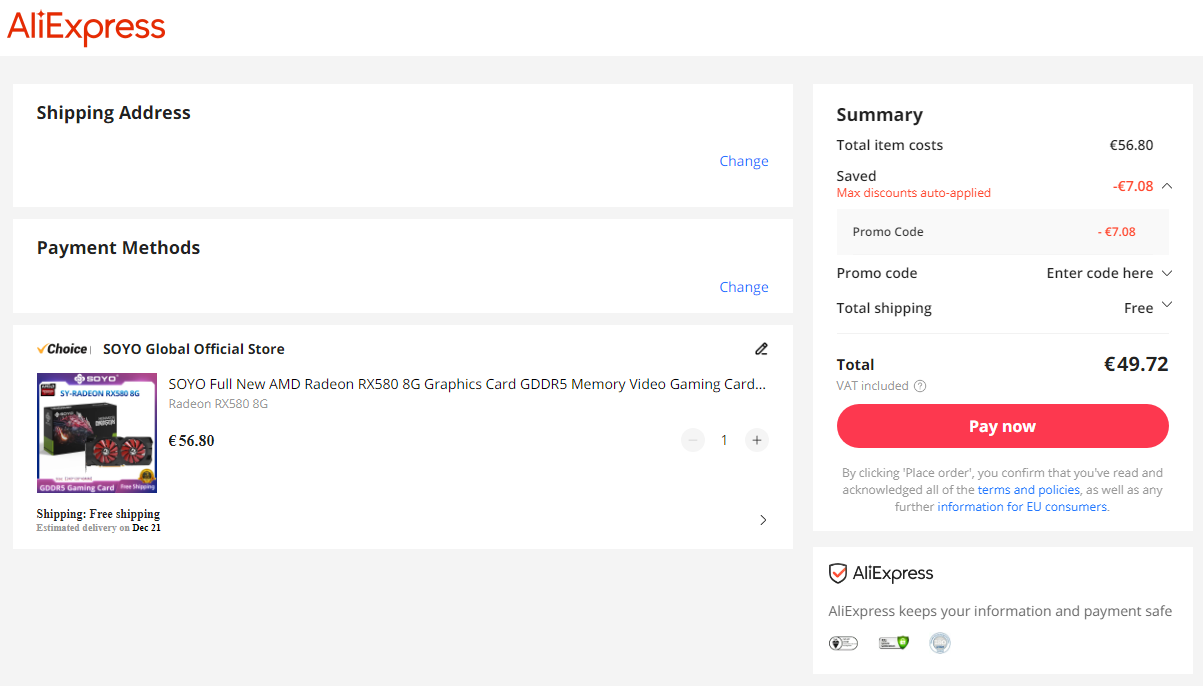Viewport: 1203px width, 686px height.
Task: Open the terms and policies link
Action: [1029, 490]
